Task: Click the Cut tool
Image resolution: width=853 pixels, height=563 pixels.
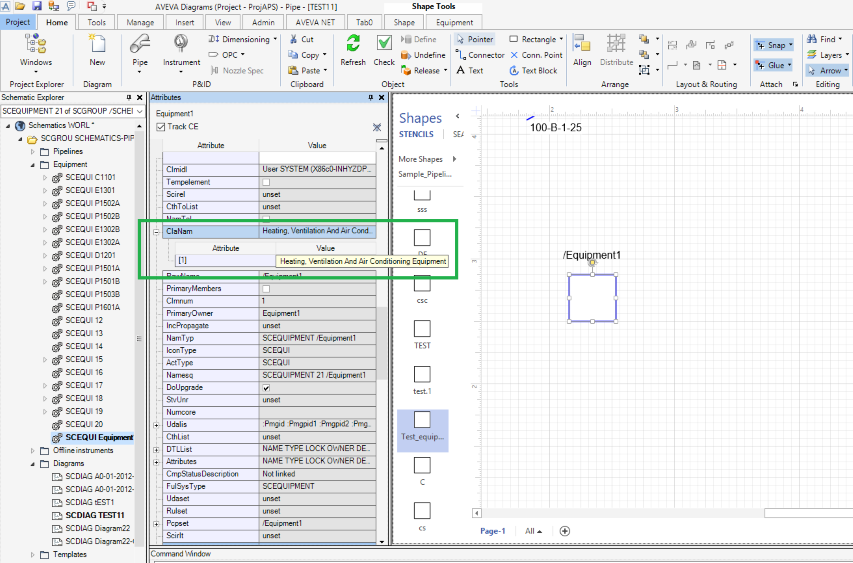Action: point(301,39)
